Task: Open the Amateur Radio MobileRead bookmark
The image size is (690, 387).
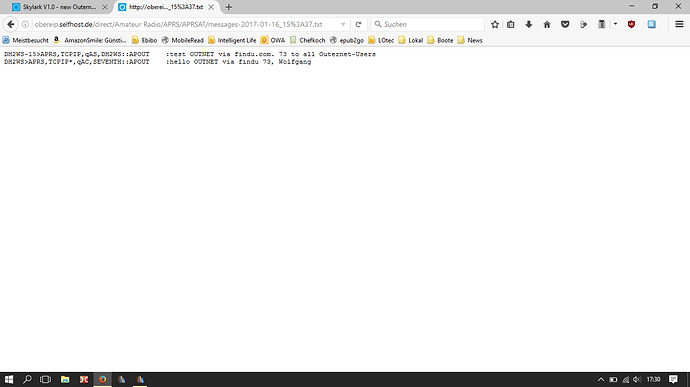Action: tap(183, 40)
